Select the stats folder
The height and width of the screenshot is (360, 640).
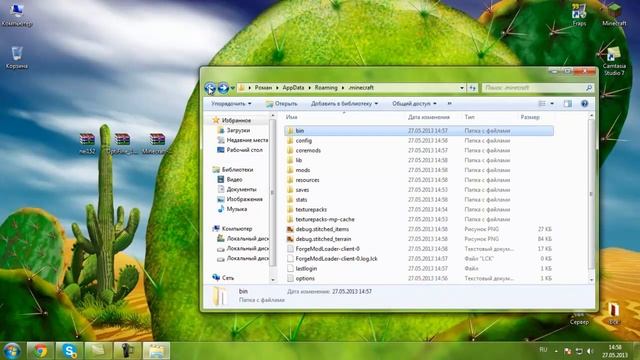point(419,200)
